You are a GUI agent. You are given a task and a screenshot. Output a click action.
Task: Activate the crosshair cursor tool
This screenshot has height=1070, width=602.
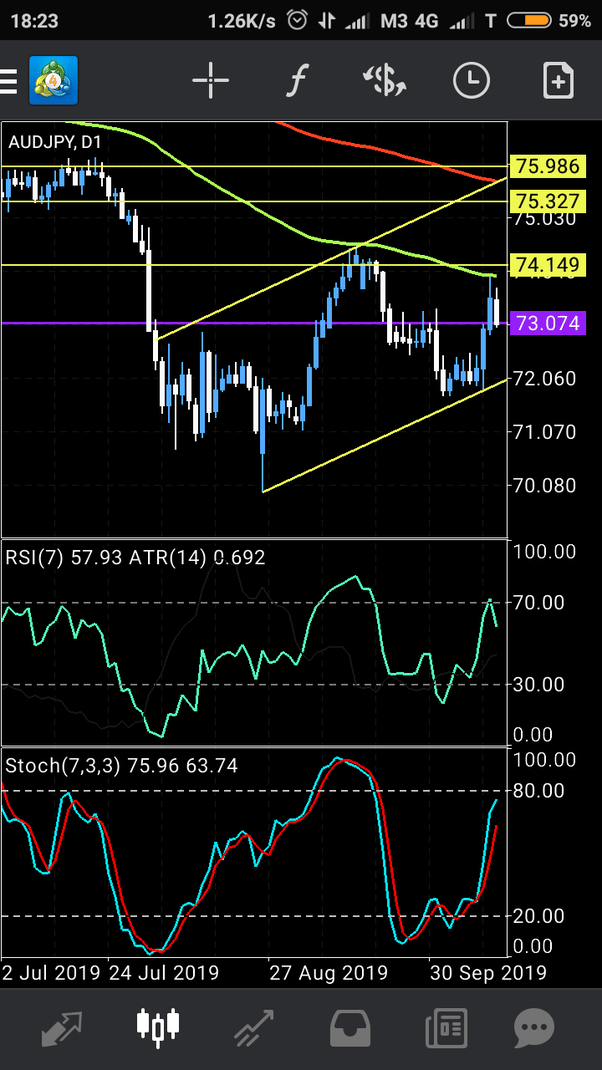click(210, 81)
